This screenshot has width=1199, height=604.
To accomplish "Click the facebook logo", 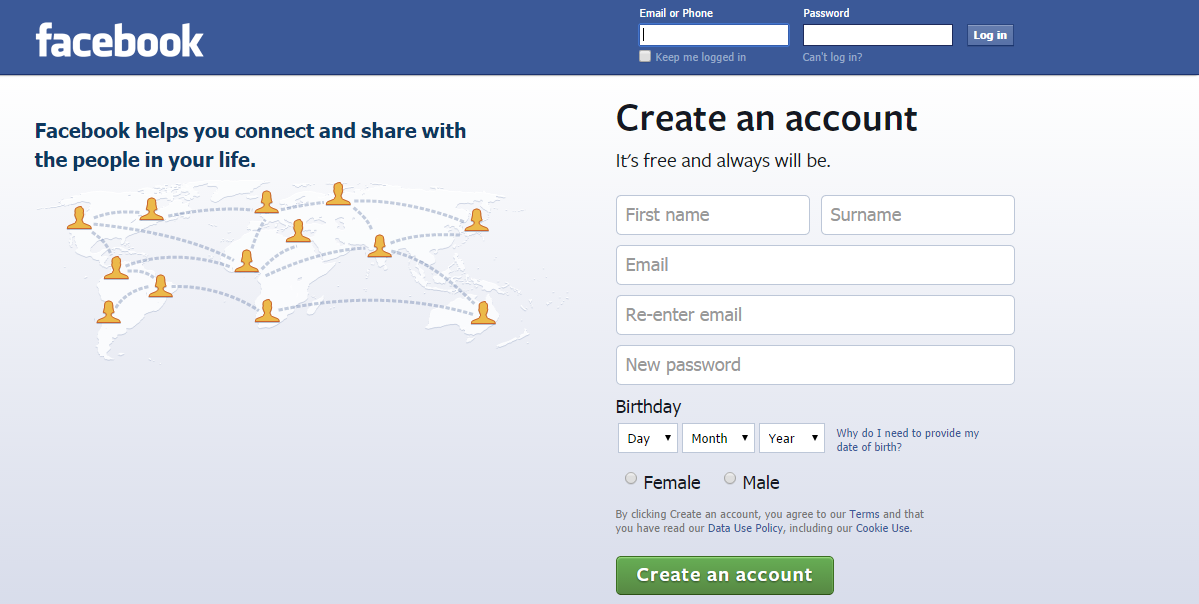I will pos(119,40).
